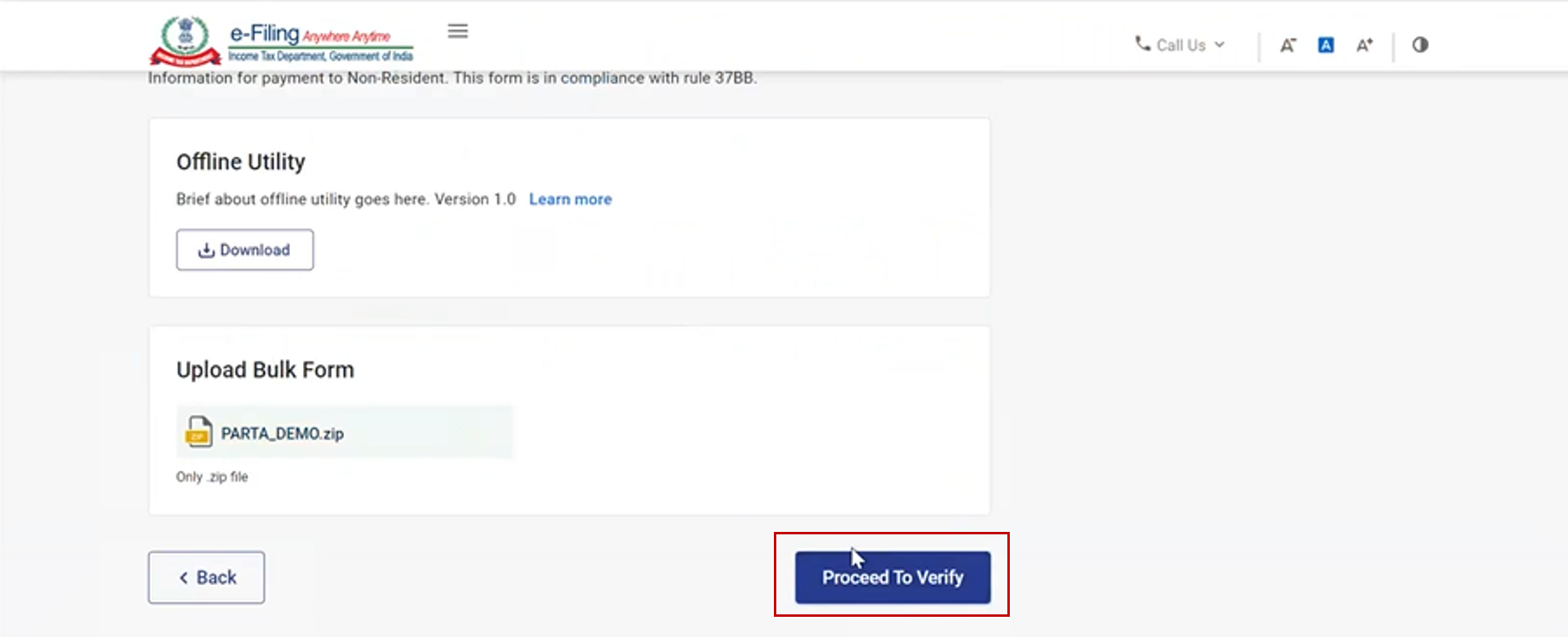This screenshot has height=637, width=1568.
Task: Click the e-Filing Anywhere Anytime logo text
Action: pos(321,42)
